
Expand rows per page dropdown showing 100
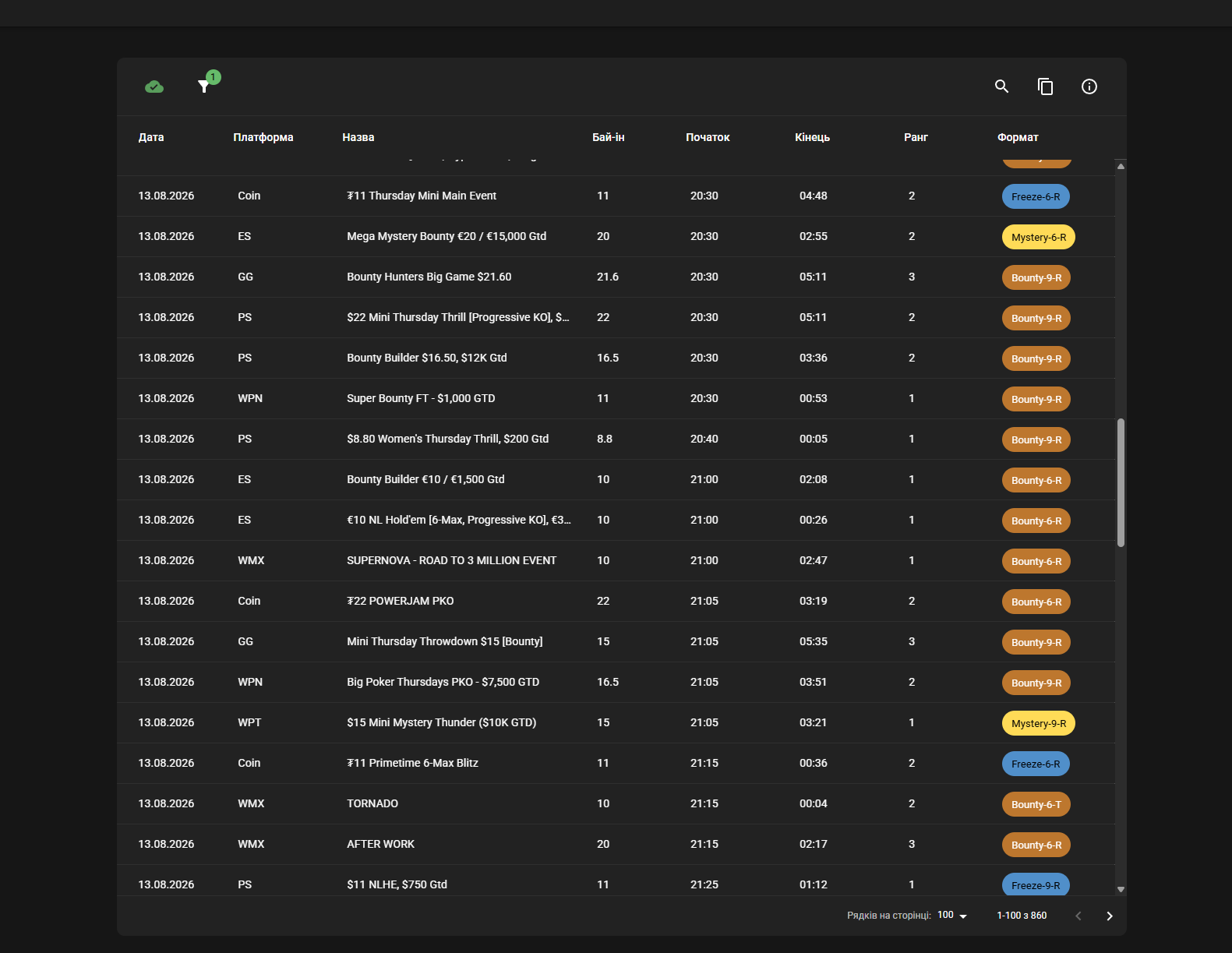point(952,916)
